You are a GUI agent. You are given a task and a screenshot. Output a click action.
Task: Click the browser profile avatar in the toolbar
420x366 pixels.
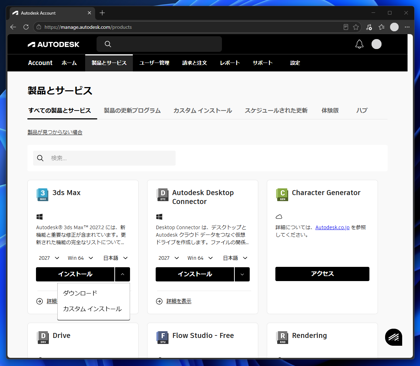pos(394,27)
